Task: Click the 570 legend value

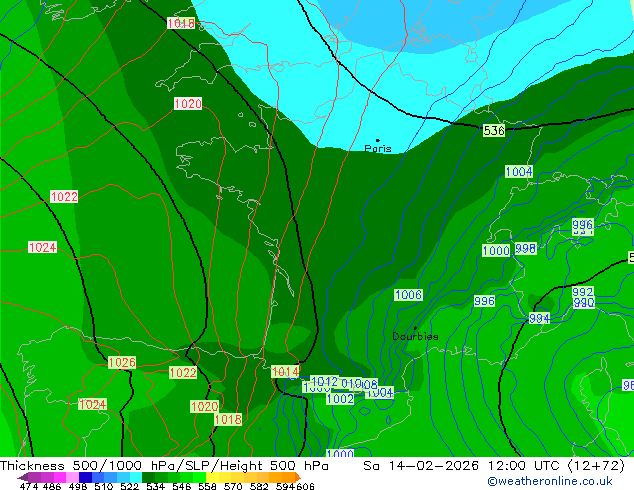Action: coord(233,486)
